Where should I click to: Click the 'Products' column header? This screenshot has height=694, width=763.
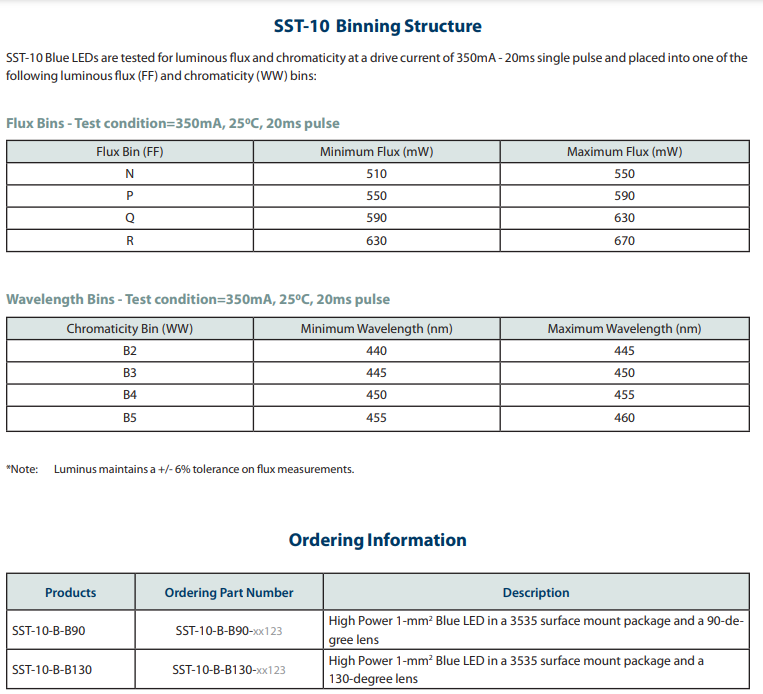point(71,593)
